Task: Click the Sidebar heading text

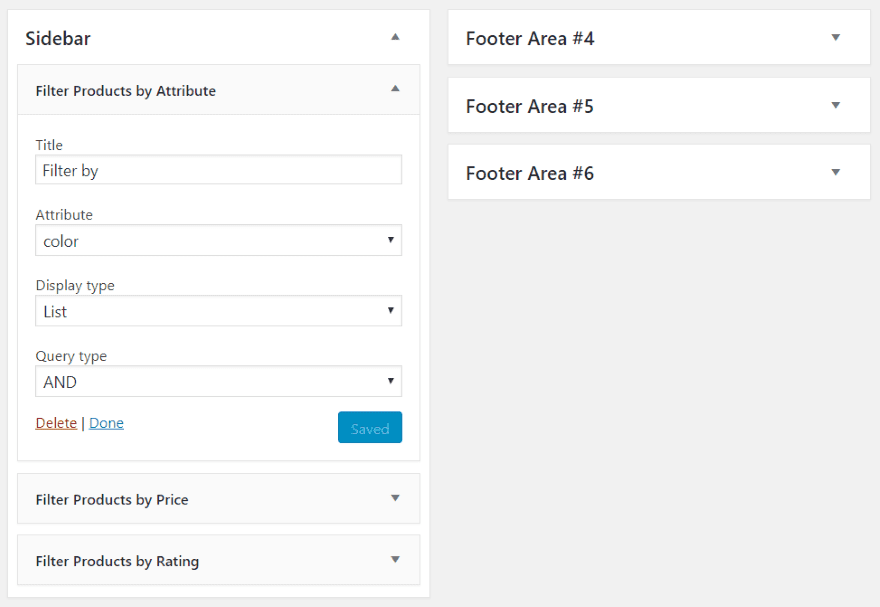Action: point(58,39)
